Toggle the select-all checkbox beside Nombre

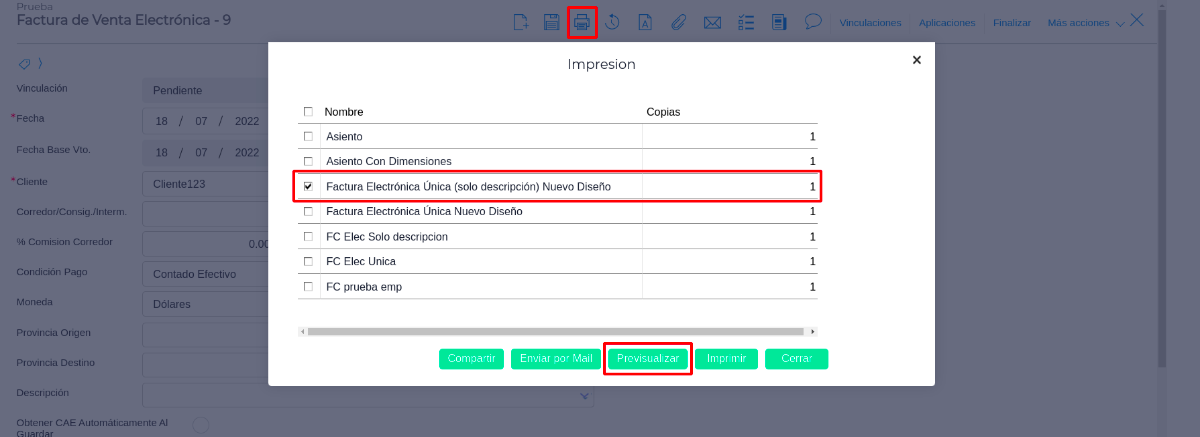[x=308, y=112]
